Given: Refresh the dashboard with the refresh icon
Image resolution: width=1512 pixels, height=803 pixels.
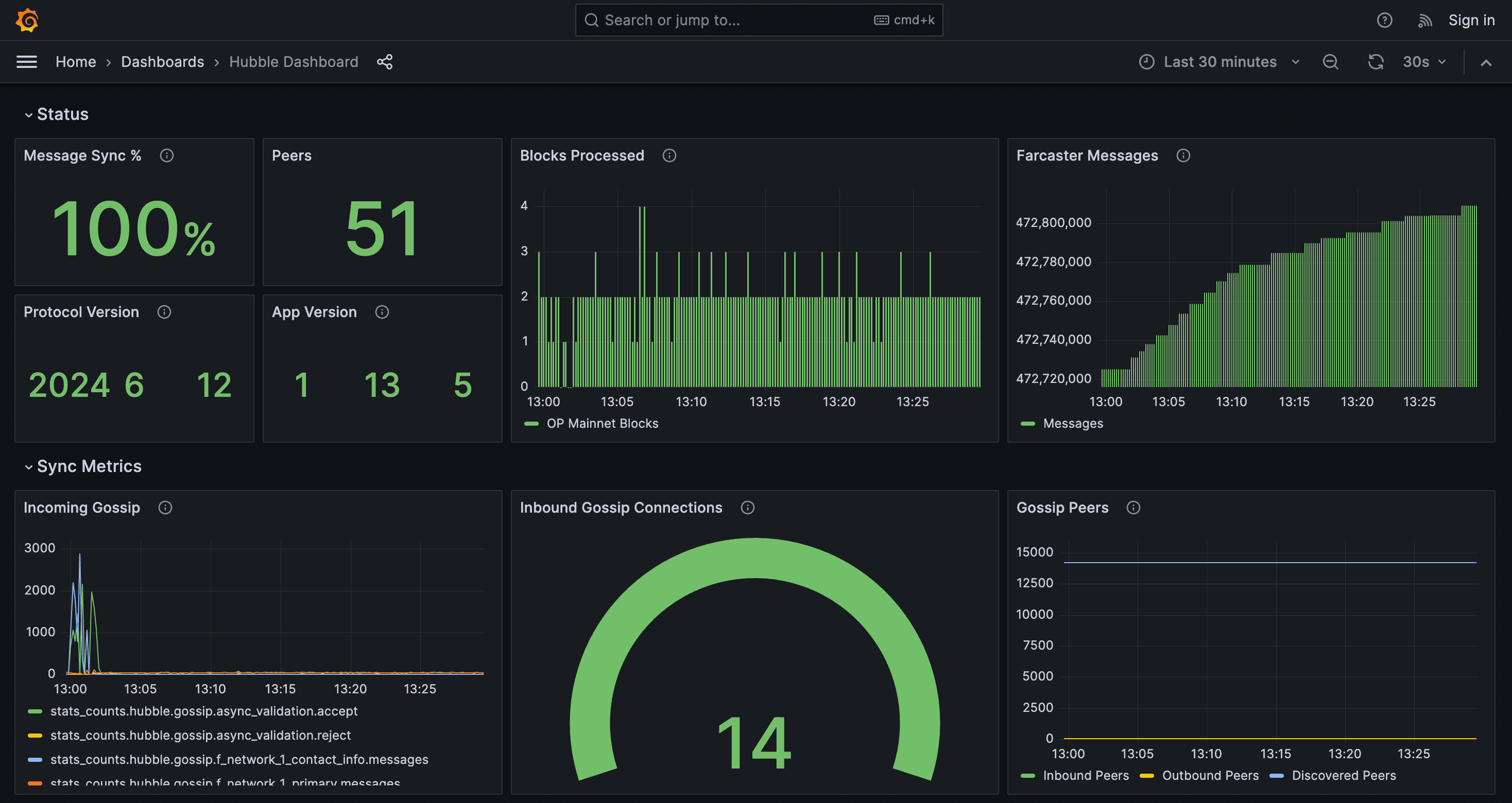Looking at the screenshot, I should tap(1375, 62).
